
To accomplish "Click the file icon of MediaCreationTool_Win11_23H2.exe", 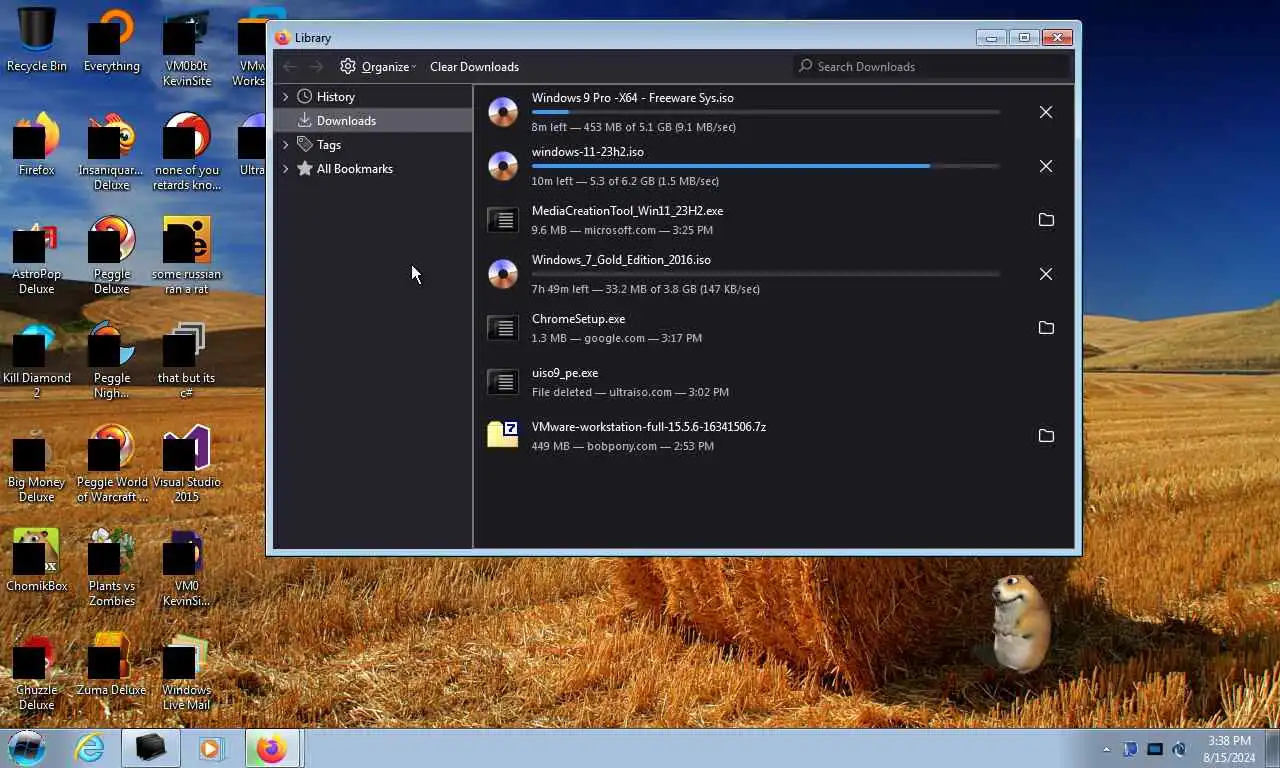I will [503, 220].
